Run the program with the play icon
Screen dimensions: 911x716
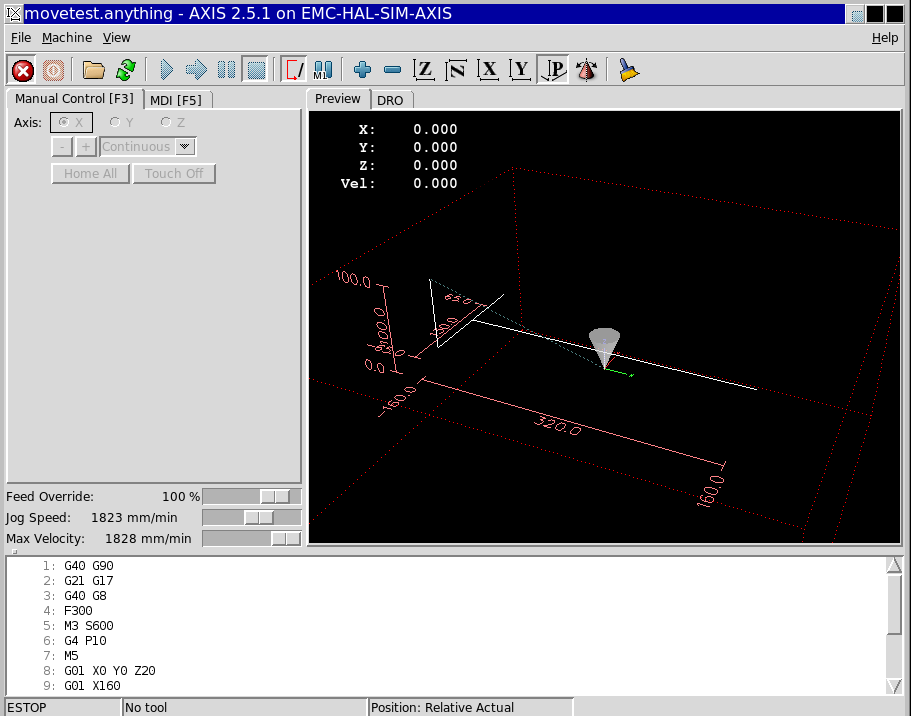(166, 70)
